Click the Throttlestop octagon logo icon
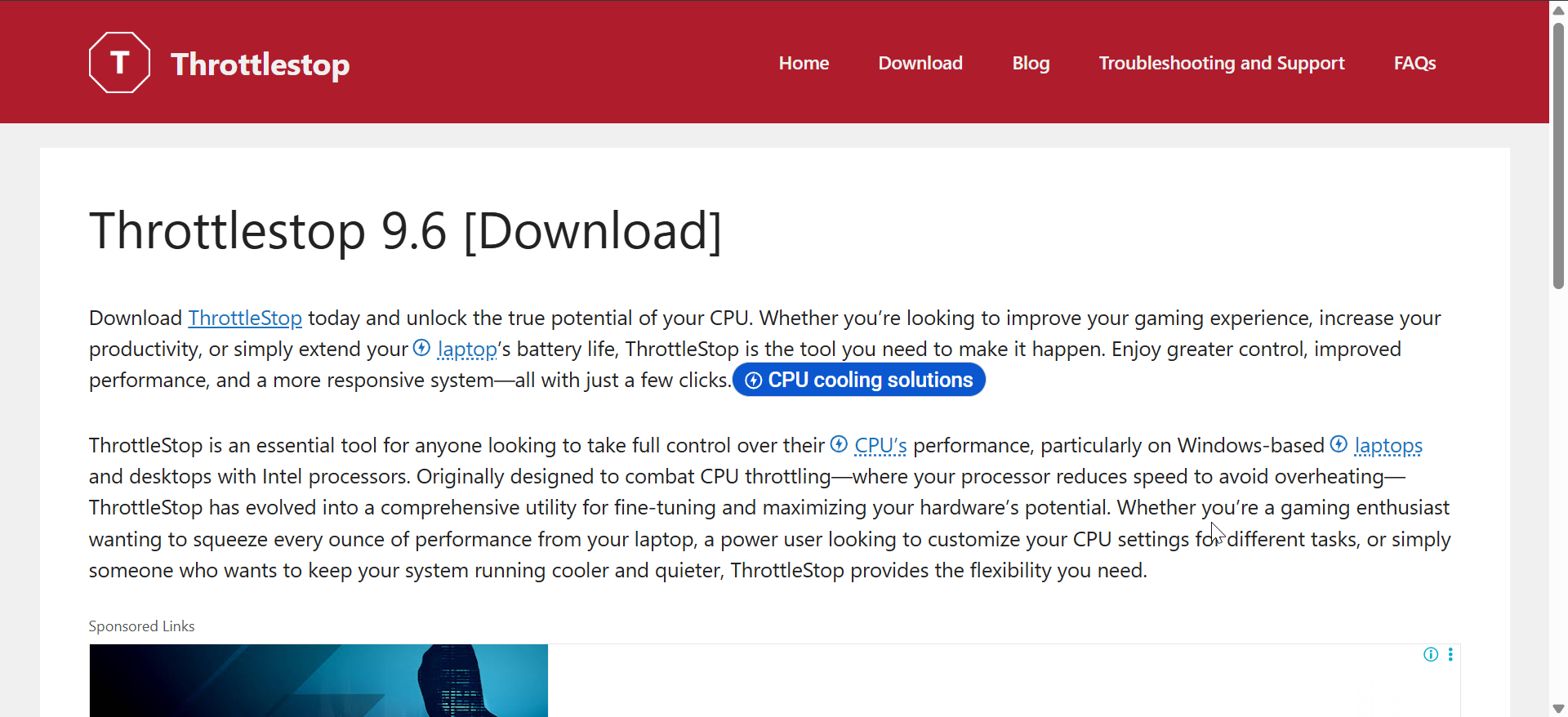1568x717 pixels. 119,63
